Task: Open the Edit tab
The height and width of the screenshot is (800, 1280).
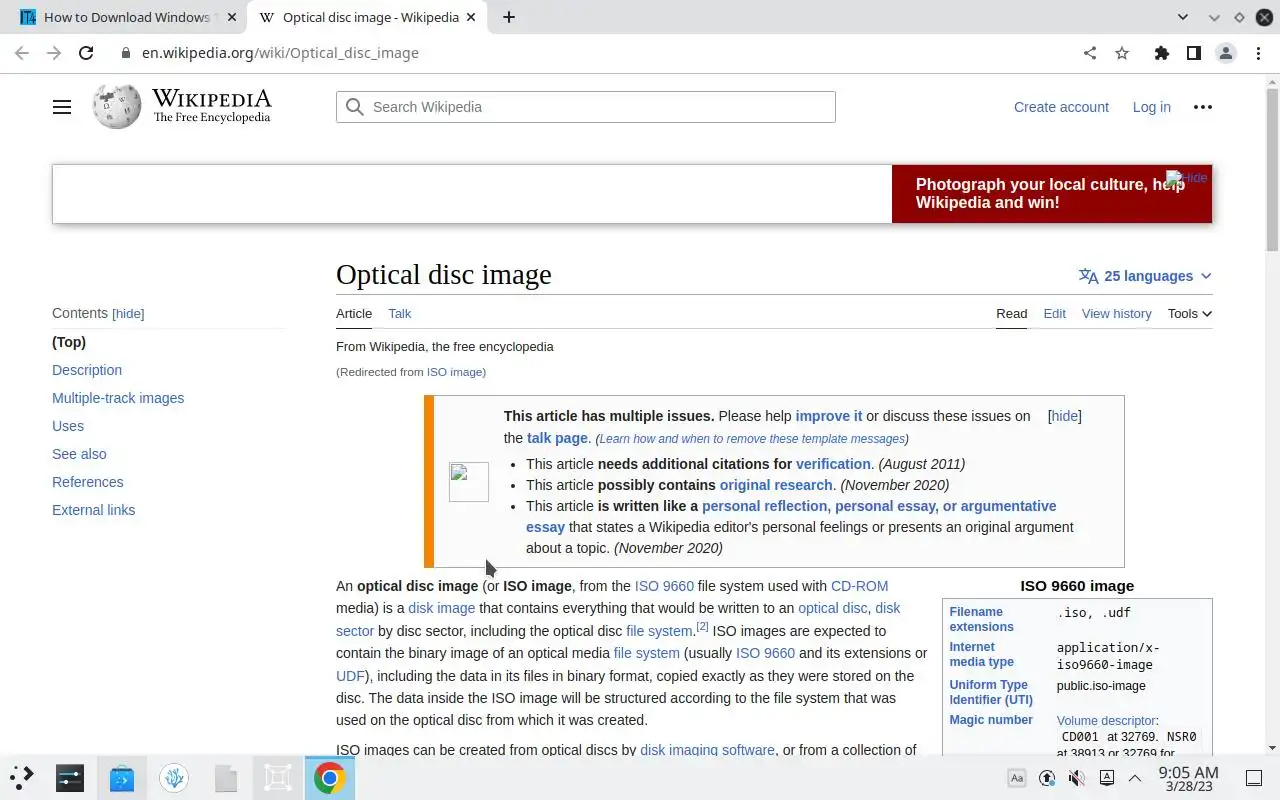Action: pyautogui.click(x=1055, y=313)
